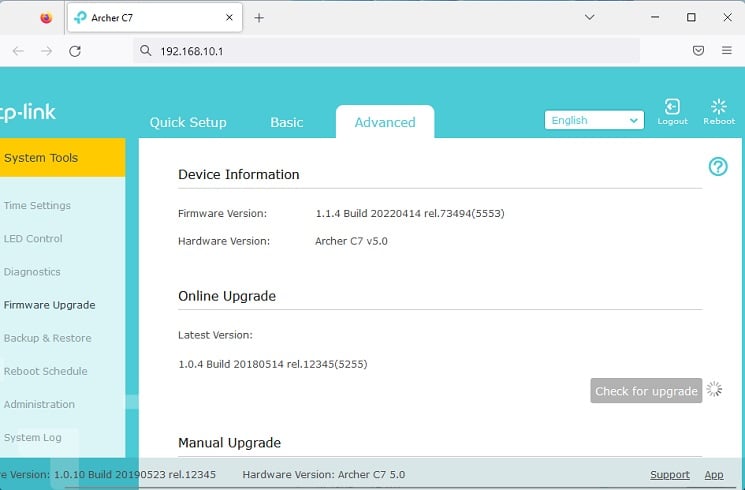The height and width of the screenshot is (490, 745).
Task: Click the Hardware Version label in Device Information
Action: coord(224,241)
